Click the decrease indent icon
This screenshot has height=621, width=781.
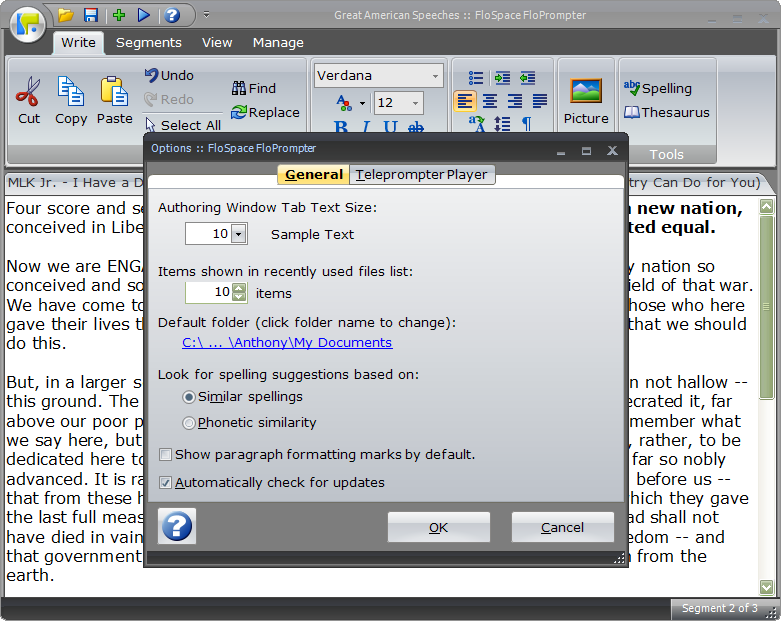(527, 78)
